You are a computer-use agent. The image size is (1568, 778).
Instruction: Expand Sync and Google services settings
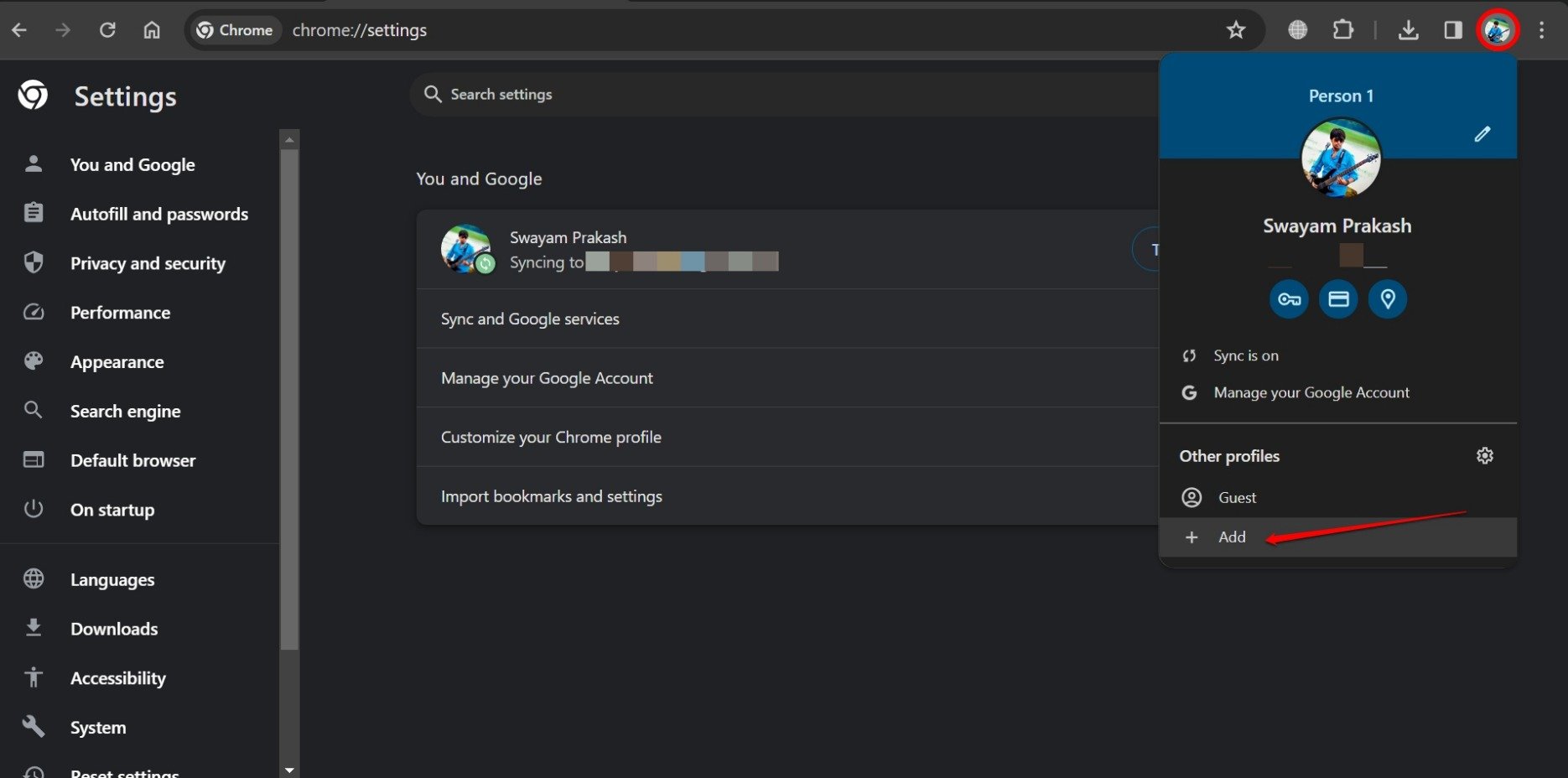[530, 319]
